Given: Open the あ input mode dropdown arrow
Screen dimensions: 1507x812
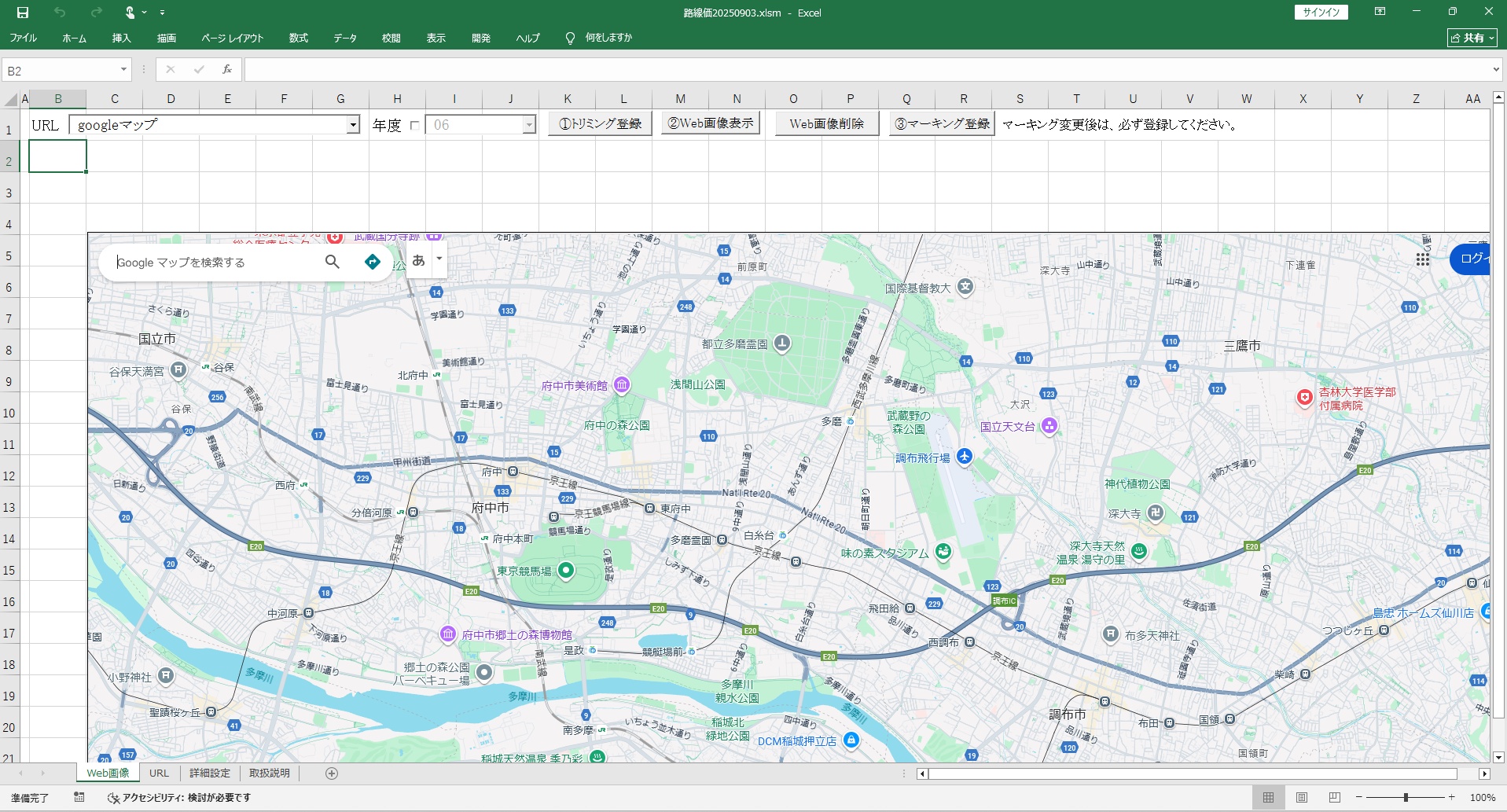Looking at the screenshot, I should [439, 258].
